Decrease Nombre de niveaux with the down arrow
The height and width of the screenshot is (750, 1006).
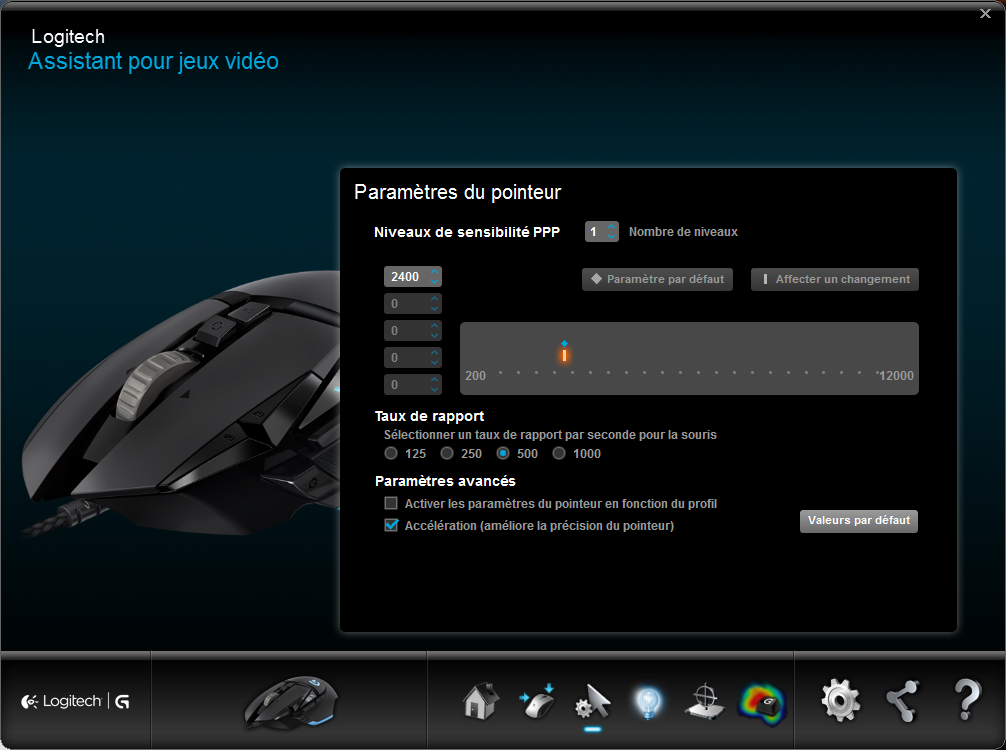(x=612, y=237)
